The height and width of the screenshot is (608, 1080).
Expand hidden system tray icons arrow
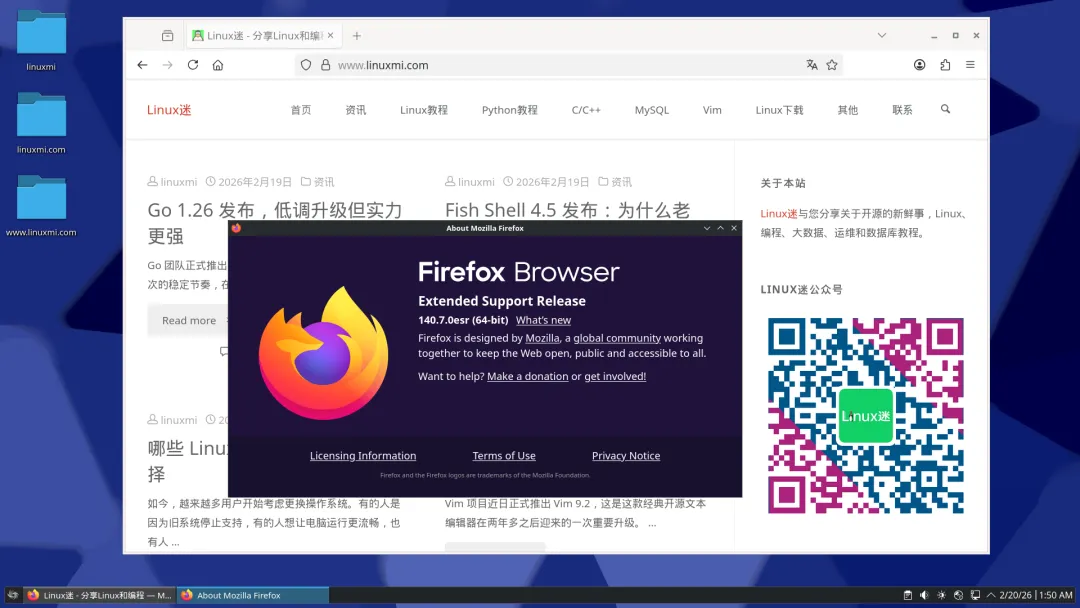tap(991, 595)
